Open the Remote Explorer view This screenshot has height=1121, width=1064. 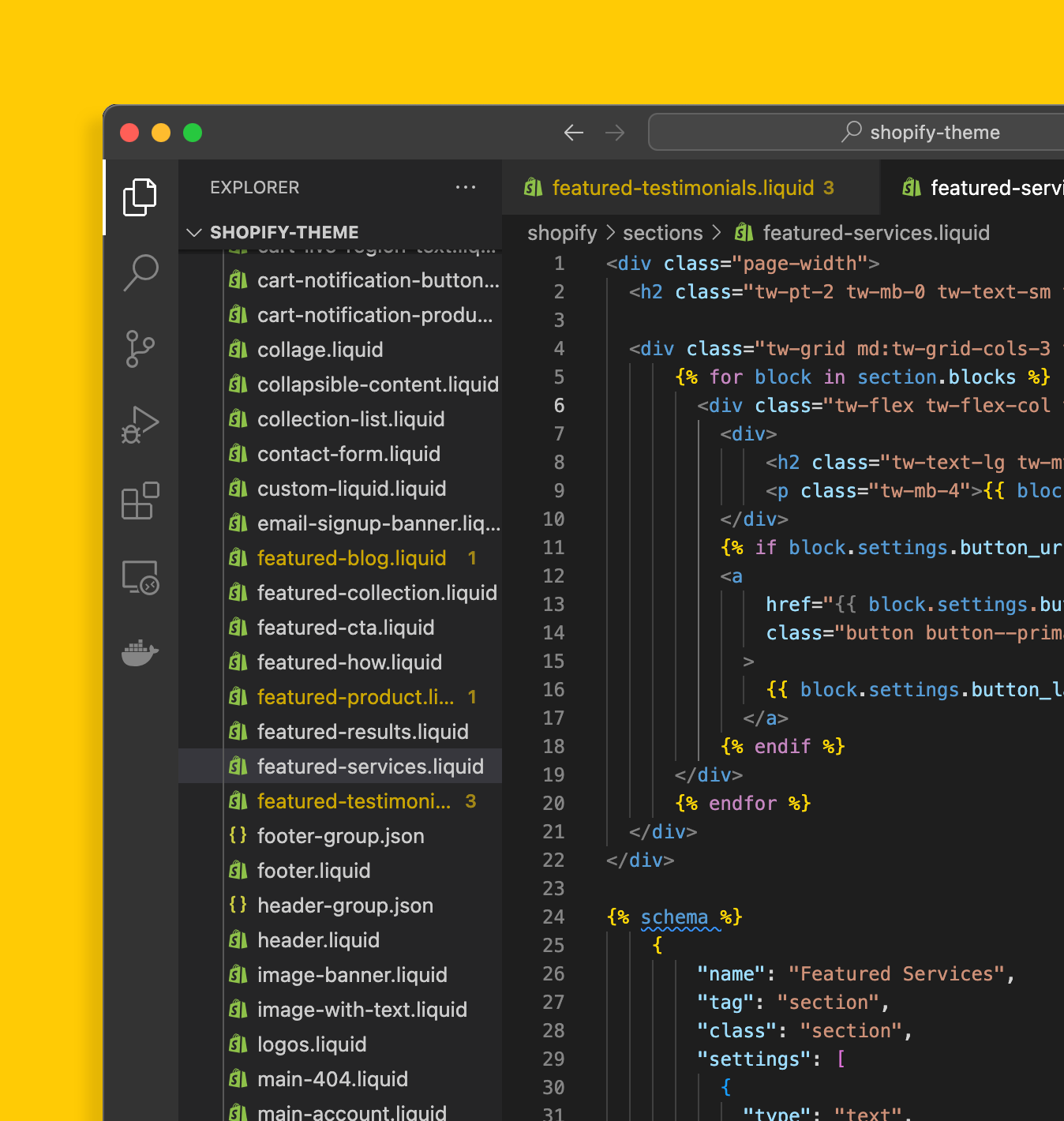tap(140, 576)
